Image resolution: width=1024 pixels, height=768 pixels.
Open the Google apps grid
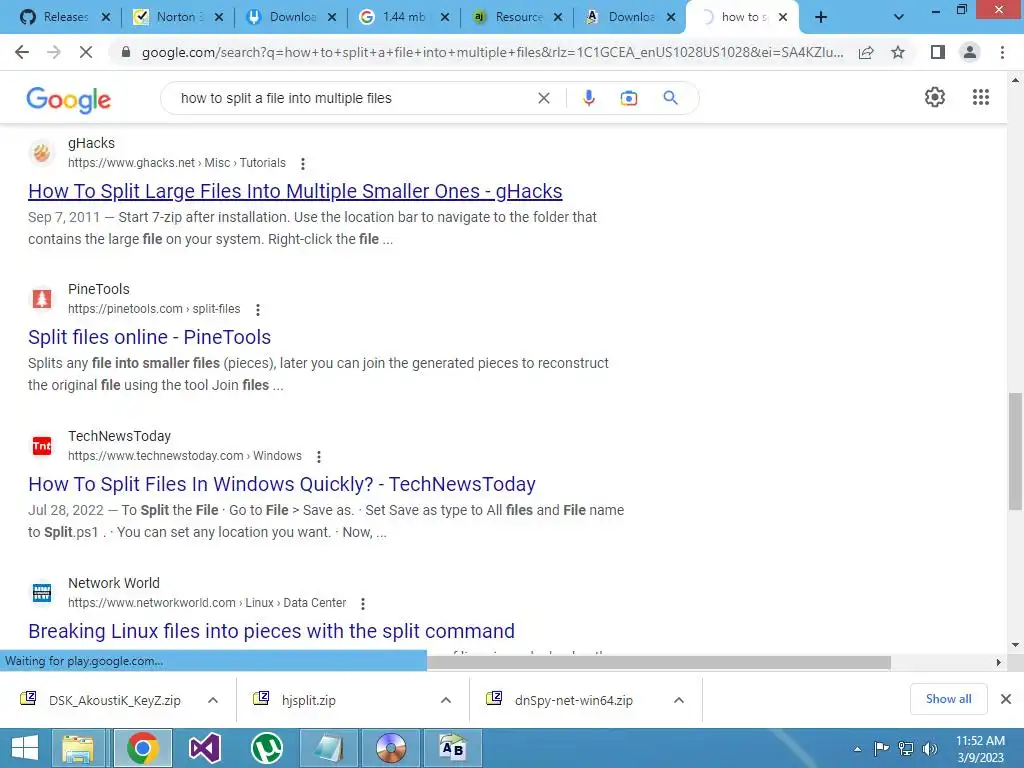point(981,97)
